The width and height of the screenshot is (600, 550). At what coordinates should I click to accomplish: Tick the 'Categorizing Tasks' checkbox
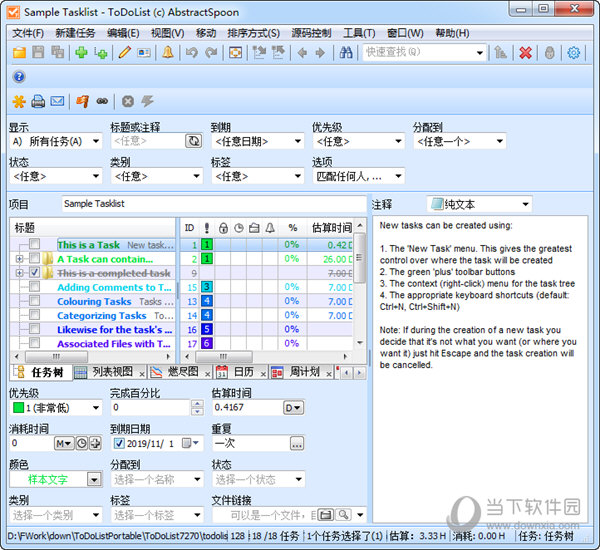[34, 315]
